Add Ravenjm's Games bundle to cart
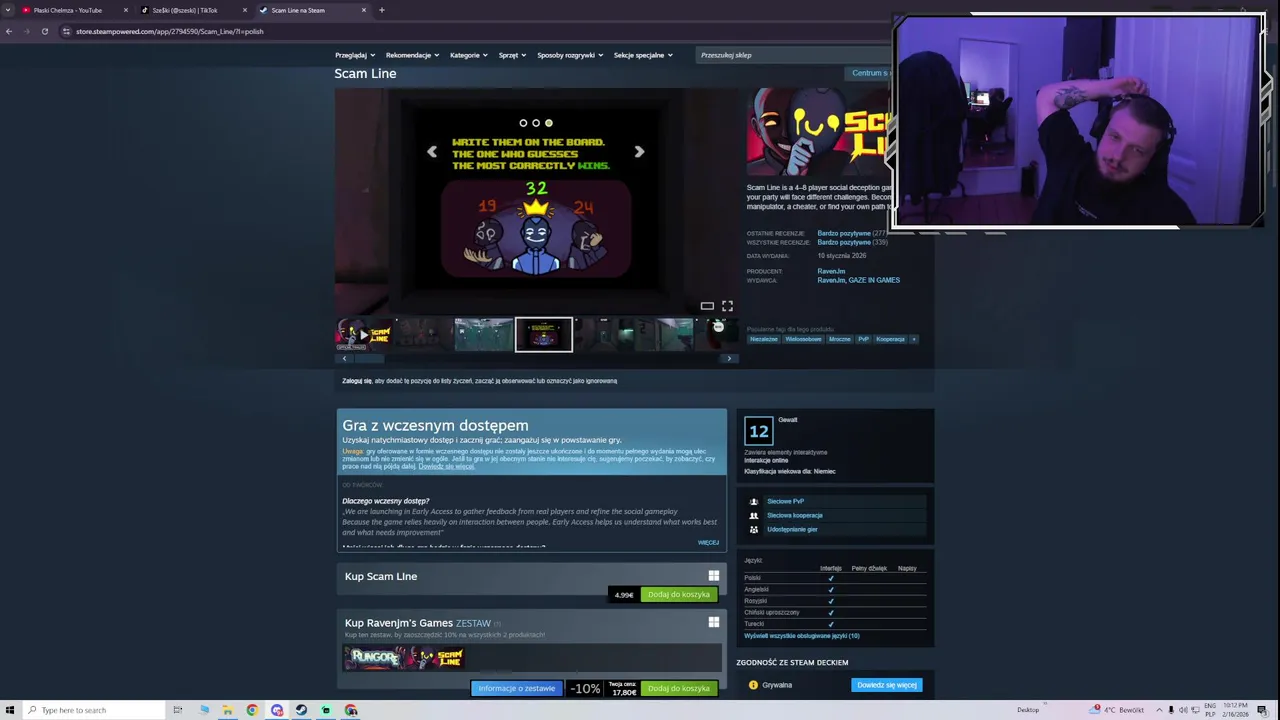This screenshot has width=1280, height=720. [678, 688]
